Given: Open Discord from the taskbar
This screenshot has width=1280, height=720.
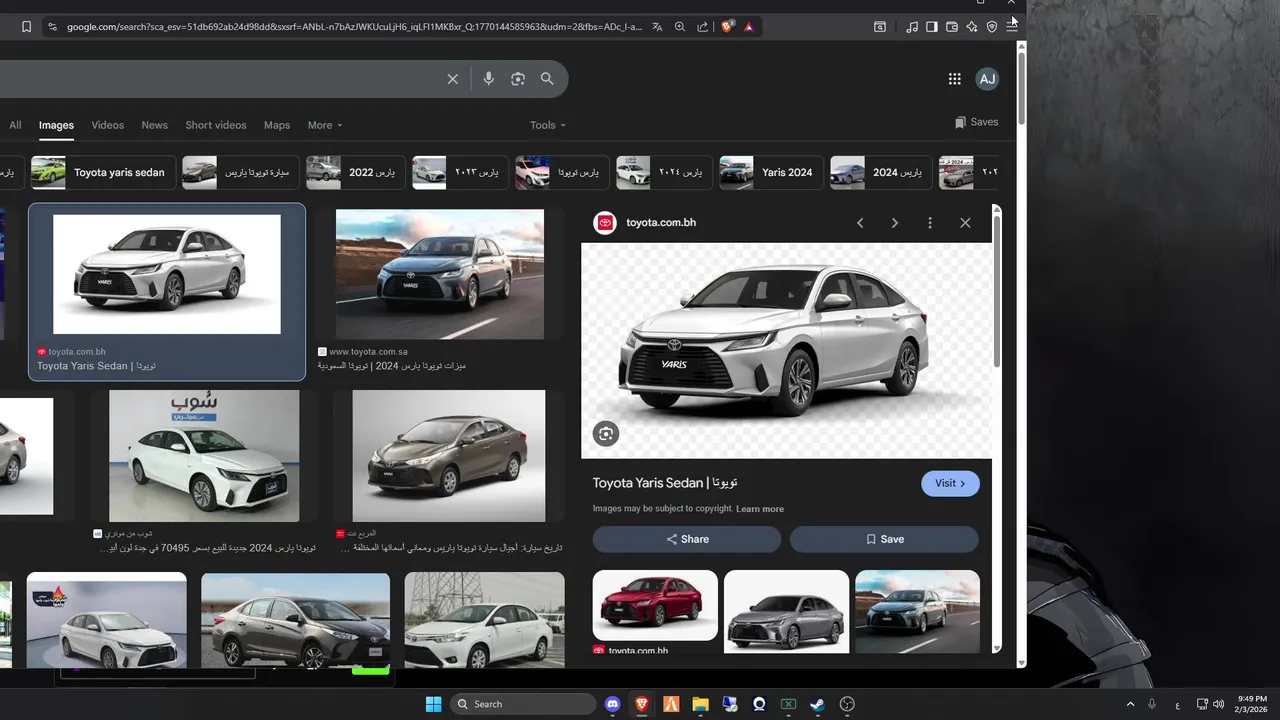Looking at the screenshot, I should (613, 704).
